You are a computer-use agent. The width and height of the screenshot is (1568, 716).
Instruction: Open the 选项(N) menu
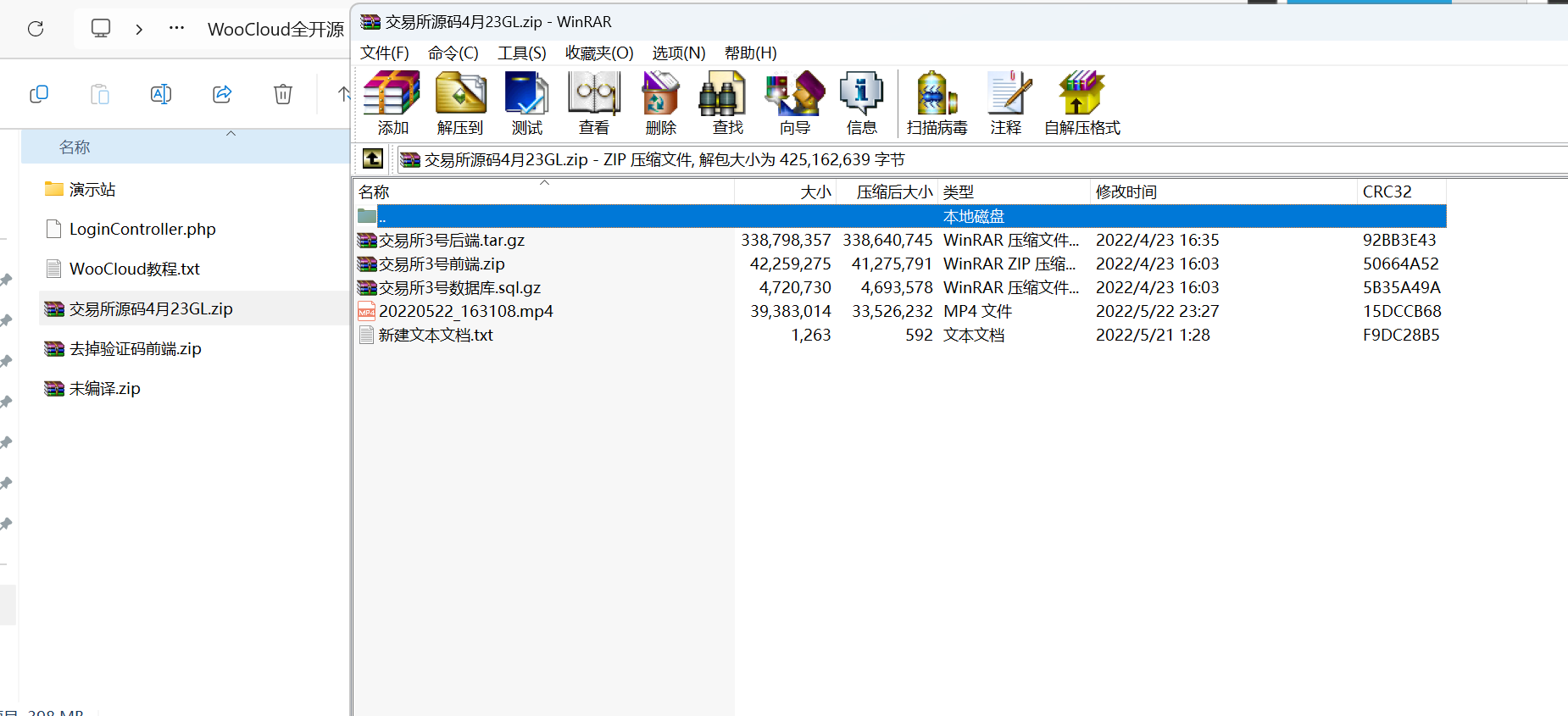coord(679,53)
